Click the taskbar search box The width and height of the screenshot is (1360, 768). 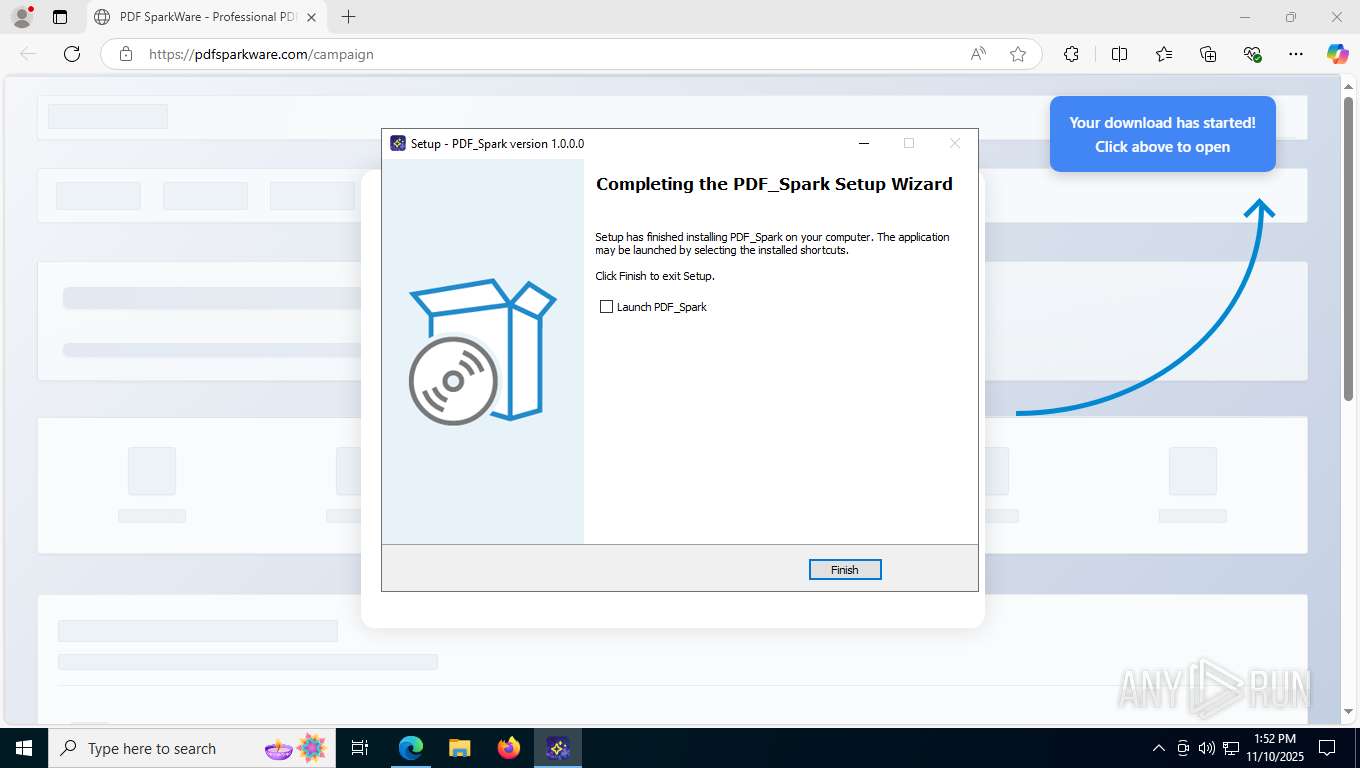[190, 748]
